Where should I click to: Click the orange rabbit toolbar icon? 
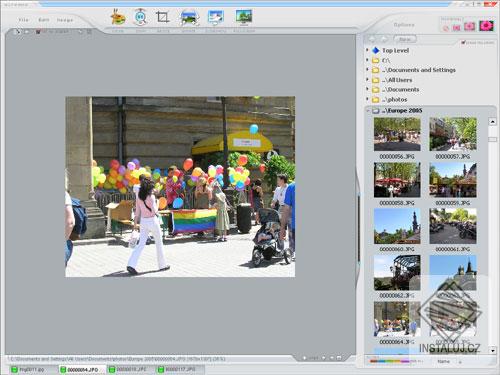pyautogui.click(x=118, y=17)
